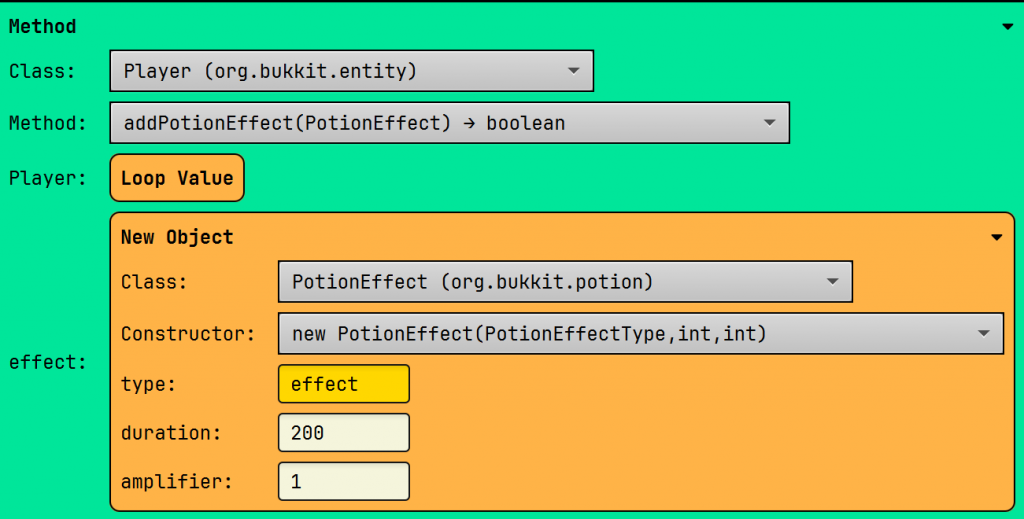Collapse the New Object block arrow
This screenshot has height=519, width=1024.
coord(996,238)
